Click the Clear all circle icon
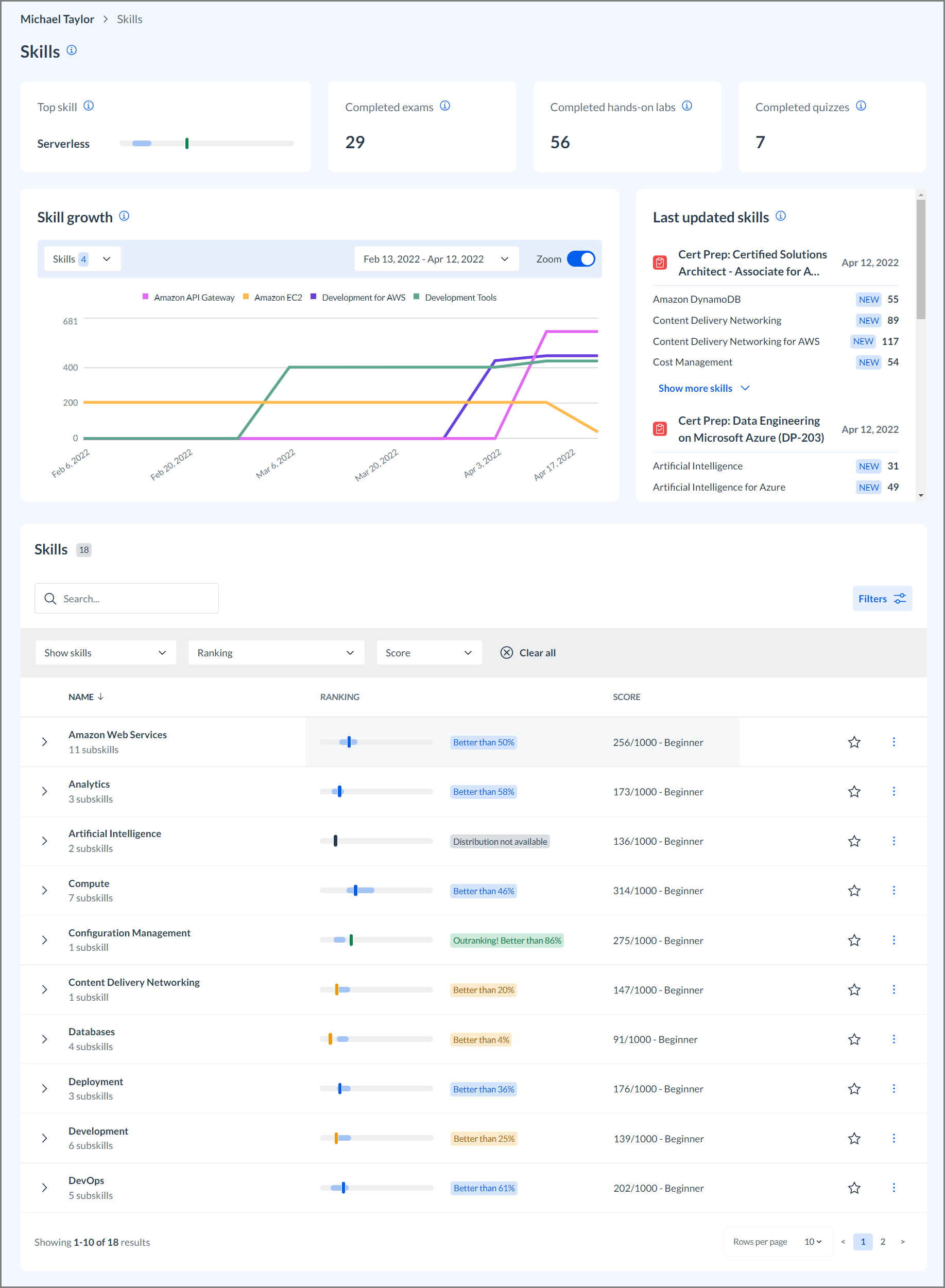945x1288 pixels. click(506, 652)
